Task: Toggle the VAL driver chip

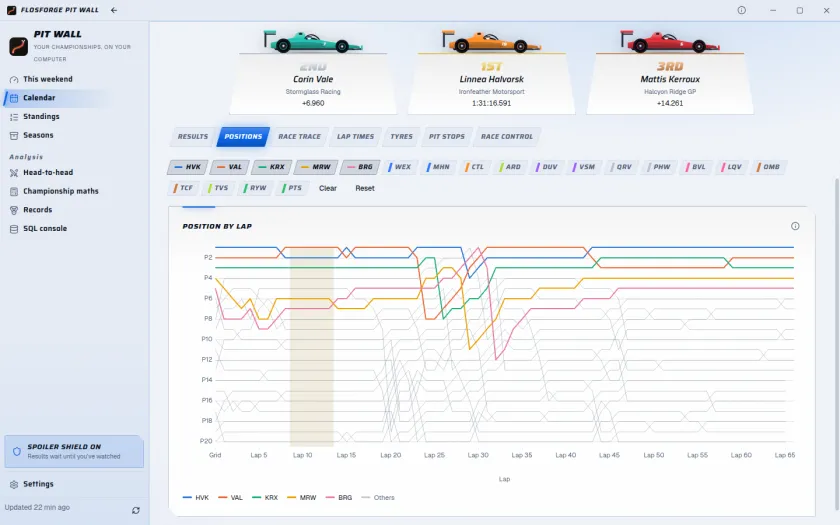Action: pyautogui.click(x=229, y=167)
